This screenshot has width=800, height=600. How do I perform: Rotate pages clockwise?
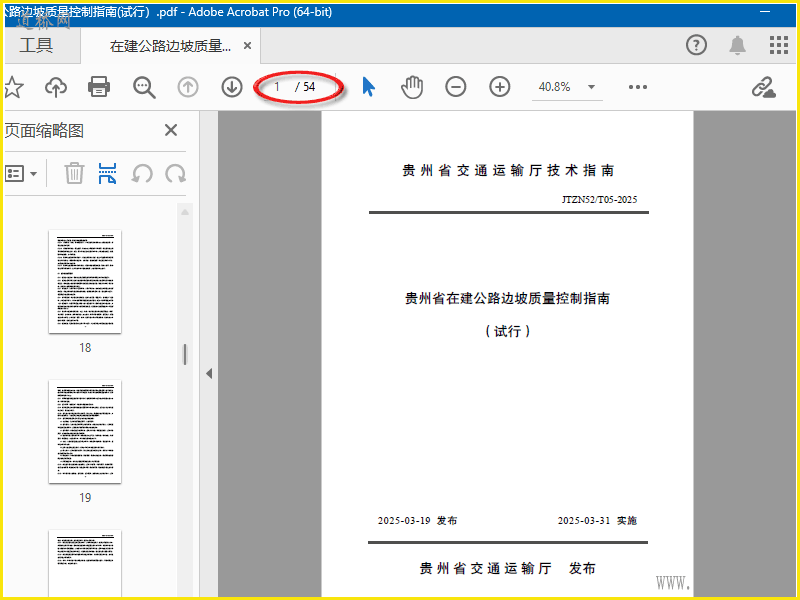point(176,173)
